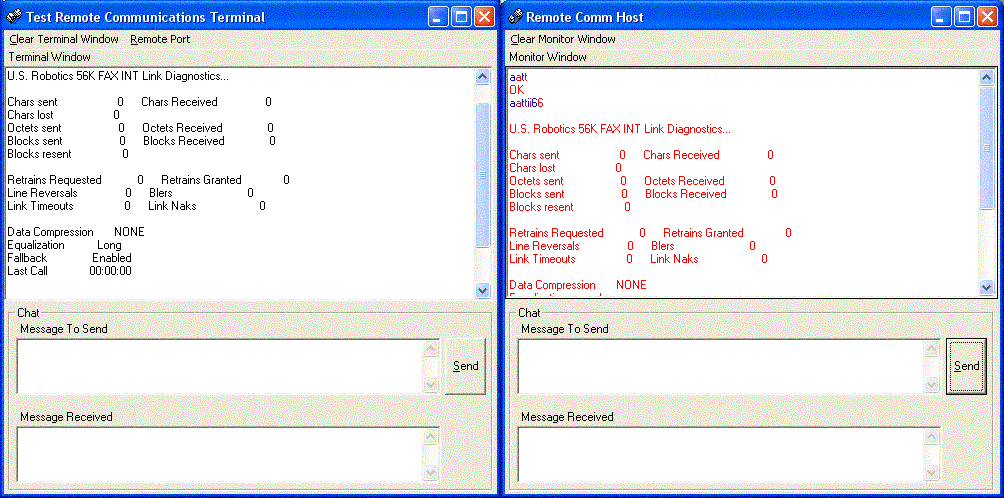Click the Monitor Window scrollbar down arrow
The image size is (1004, 498).
tap(987, 287)
